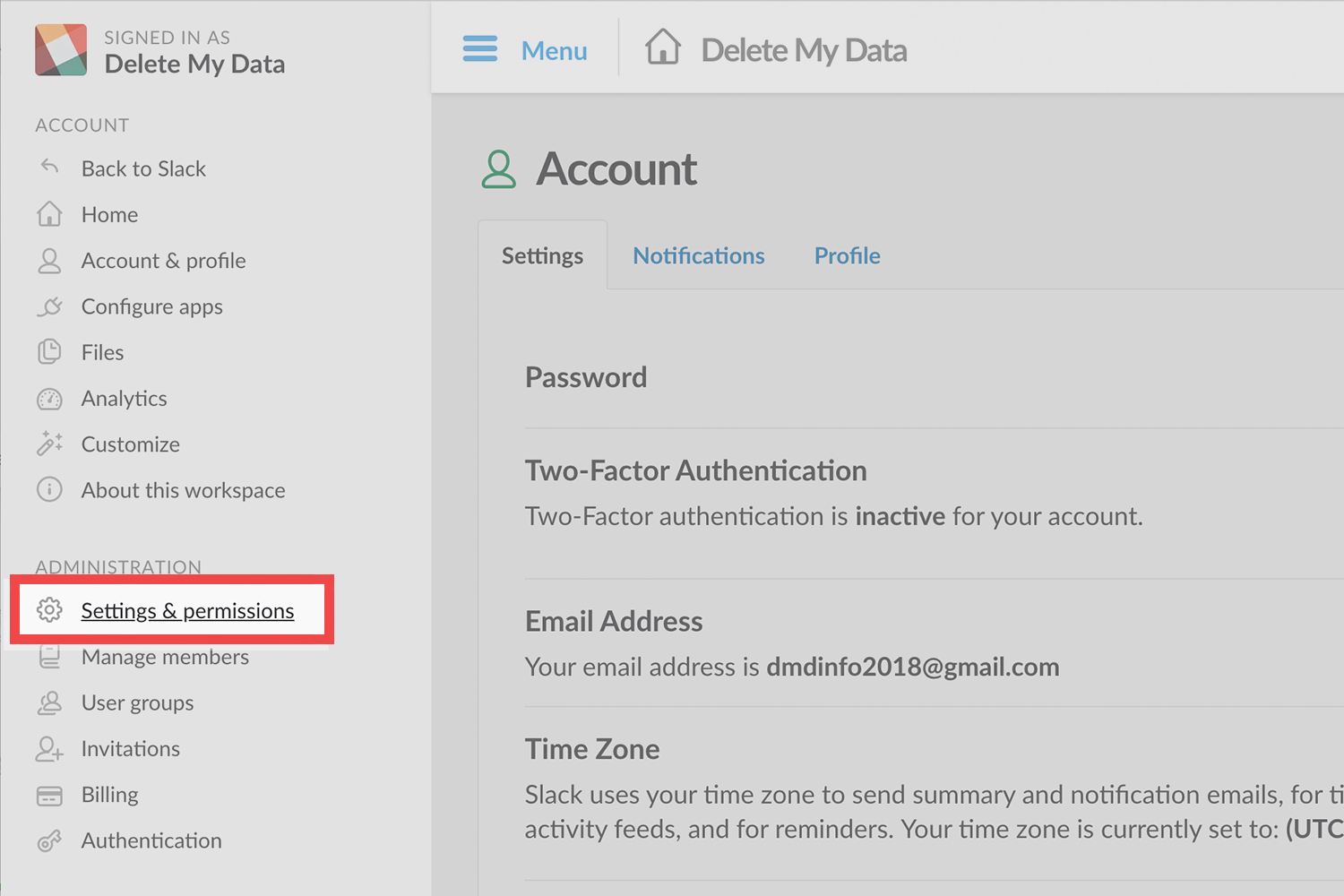Switch to the Notifications tab

coord(698,256)
